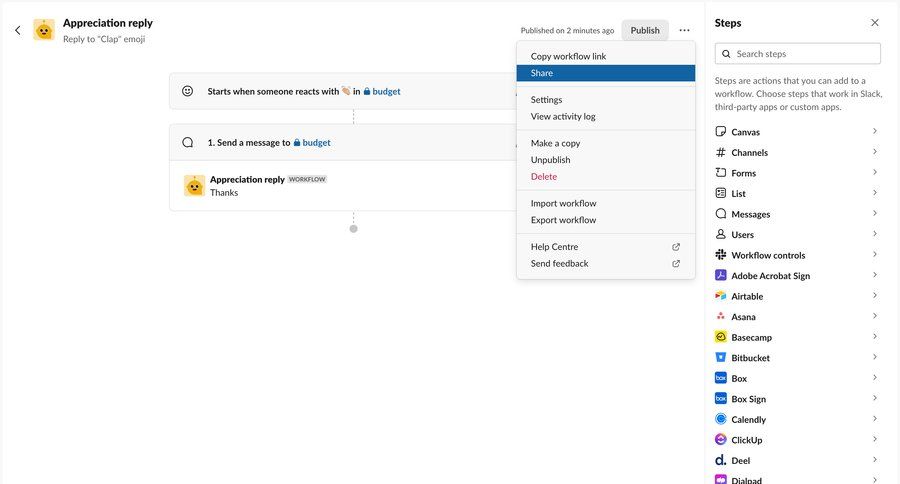Click the Asana app icon
Viewport: 900px width, 484px height.
point(721,316)
